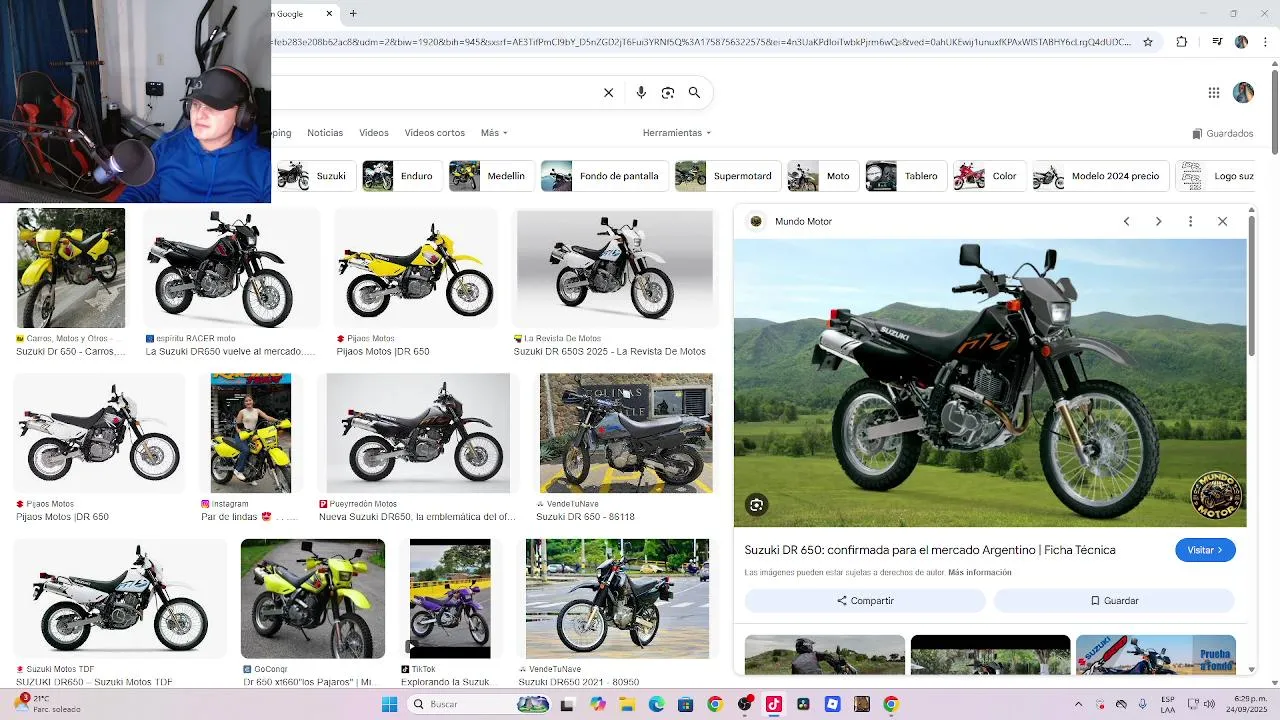Select the Suzuki filter chip
The height and width of the screenshot is (720, 1280).
point(313,176)
